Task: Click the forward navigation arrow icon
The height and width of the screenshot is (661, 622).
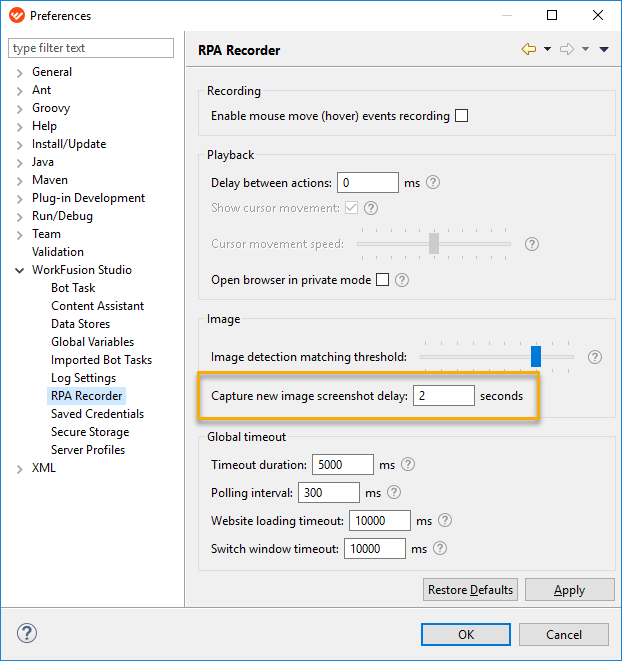Action: 567,49
